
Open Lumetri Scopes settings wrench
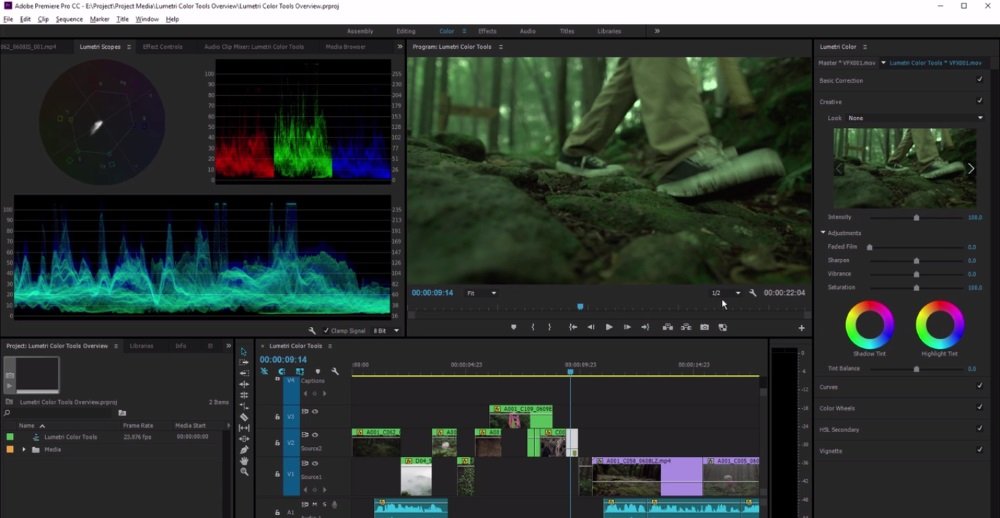click(312, 330)
